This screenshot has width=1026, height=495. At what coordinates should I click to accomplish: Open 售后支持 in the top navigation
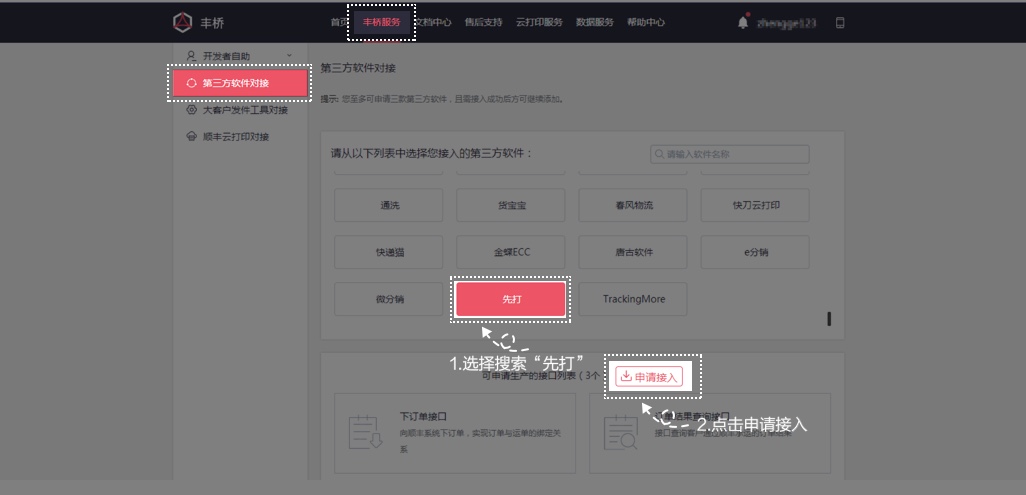coord(484,22)
